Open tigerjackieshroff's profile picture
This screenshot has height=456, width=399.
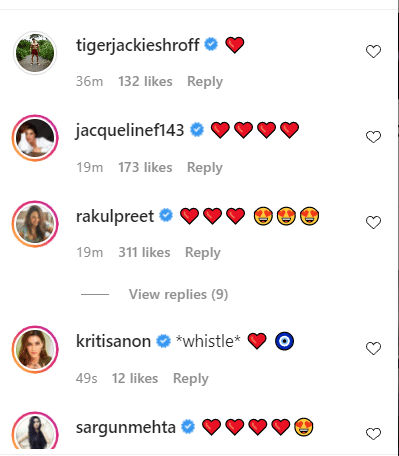[x=35, y=53]
